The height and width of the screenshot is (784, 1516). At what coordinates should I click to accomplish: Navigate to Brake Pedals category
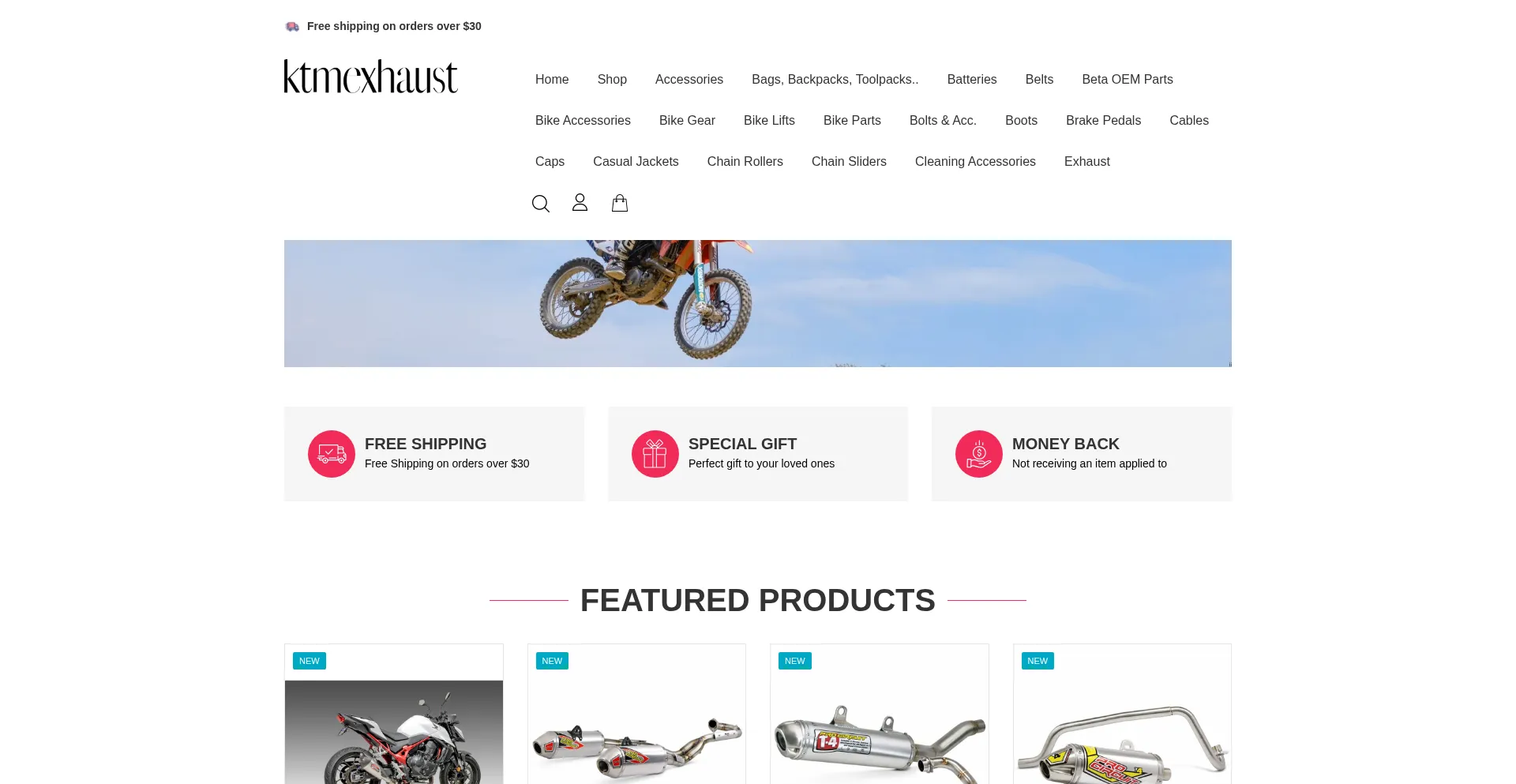(1104, 120)
